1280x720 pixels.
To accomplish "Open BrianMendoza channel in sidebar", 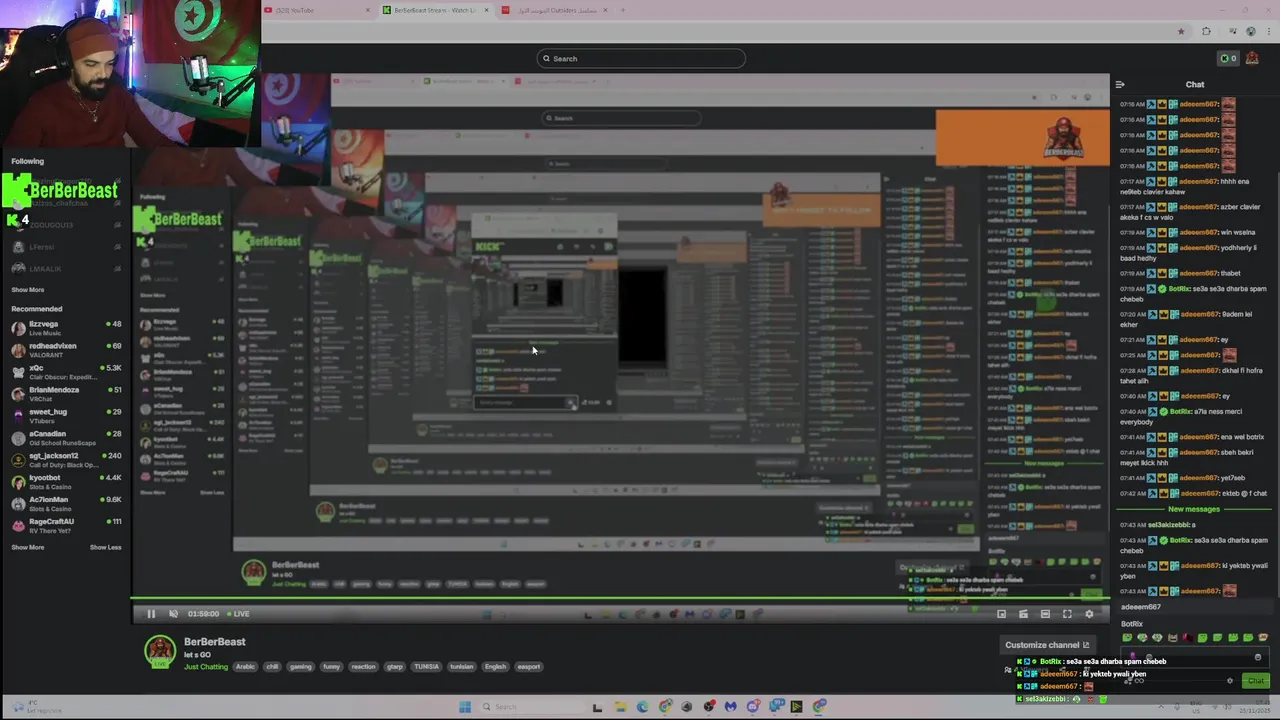I will click(x=66, y=394).
